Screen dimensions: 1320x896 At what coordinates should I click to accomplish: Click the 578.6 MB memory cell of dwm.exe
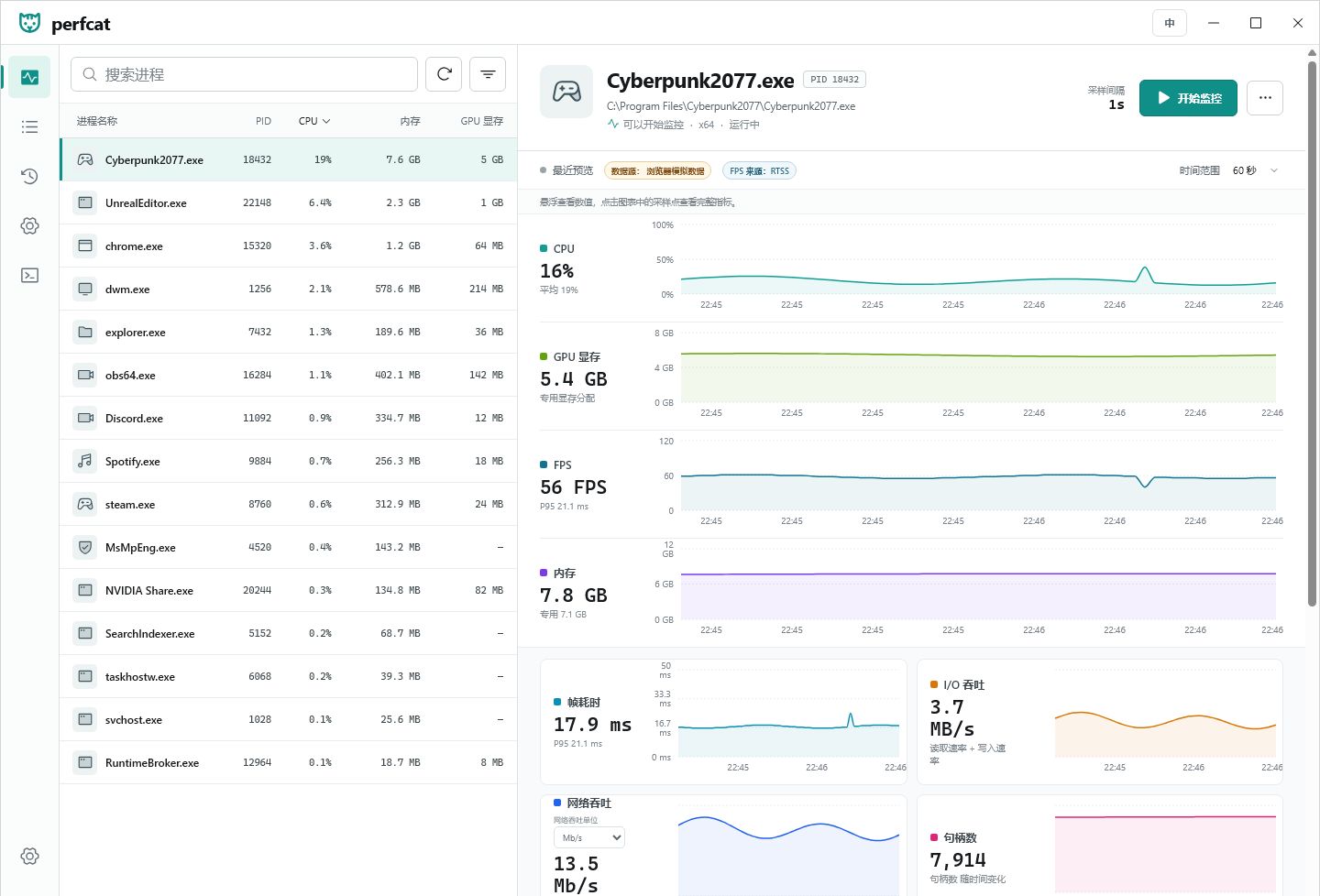click(398, 289)
